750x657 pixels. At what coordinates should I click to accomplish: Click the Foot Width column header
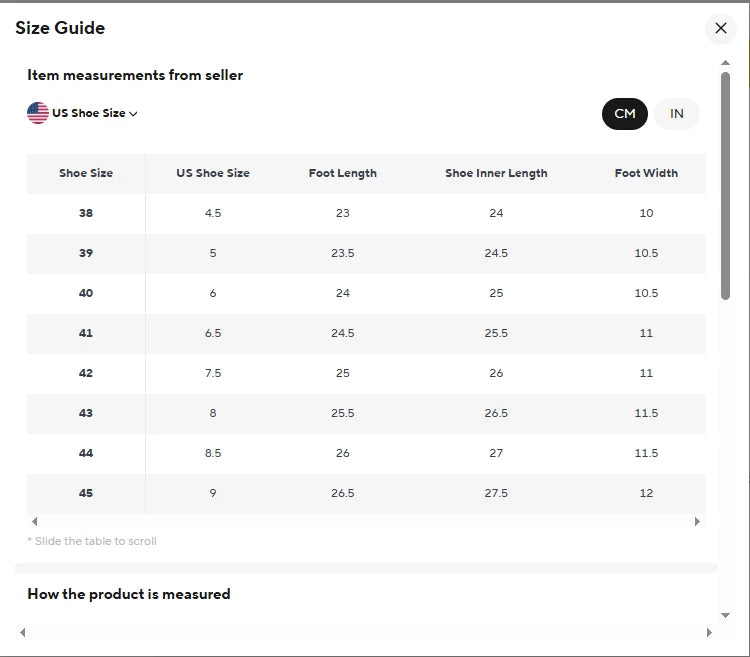646,173
